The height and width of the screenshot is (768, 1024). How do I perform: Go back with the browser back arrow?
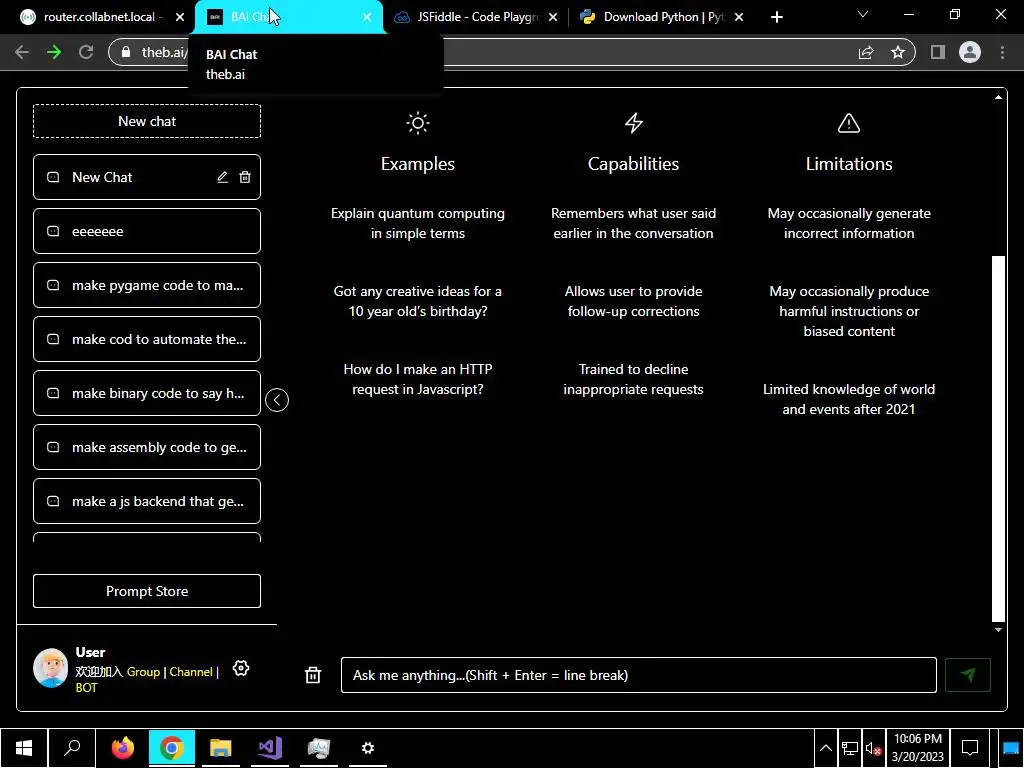tap(22, 52)
